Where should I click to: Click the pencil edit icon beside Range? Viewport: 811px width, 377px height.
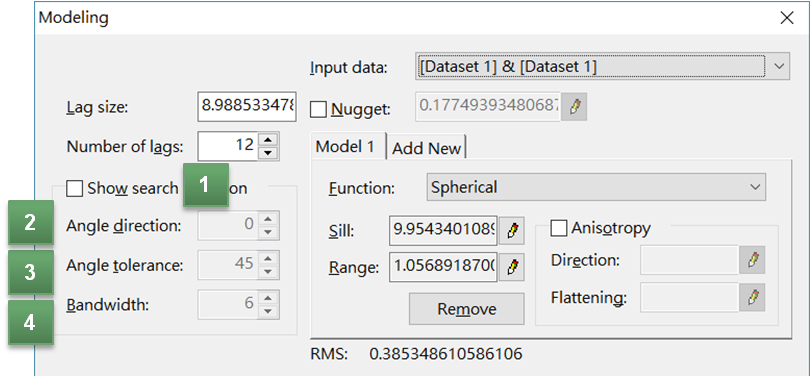coord(512,267)
